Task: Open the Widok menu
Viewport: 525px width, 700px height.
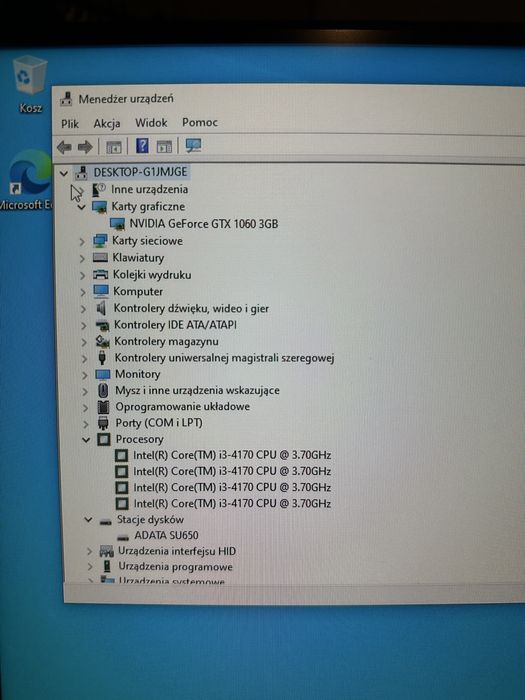Action: pos(151,122)
